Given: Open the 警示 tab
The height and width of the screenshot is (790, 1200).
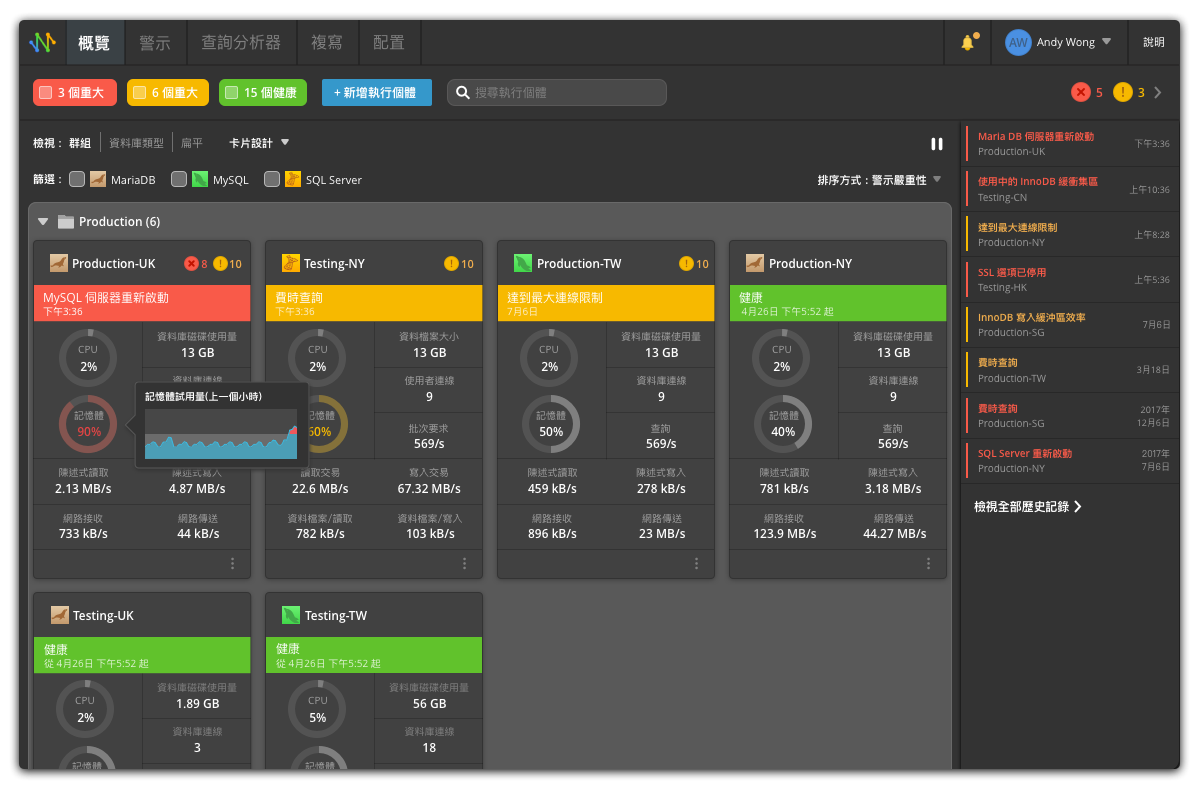Looking at the screenshot, I should pyautogui.click(x=155, y=42).
